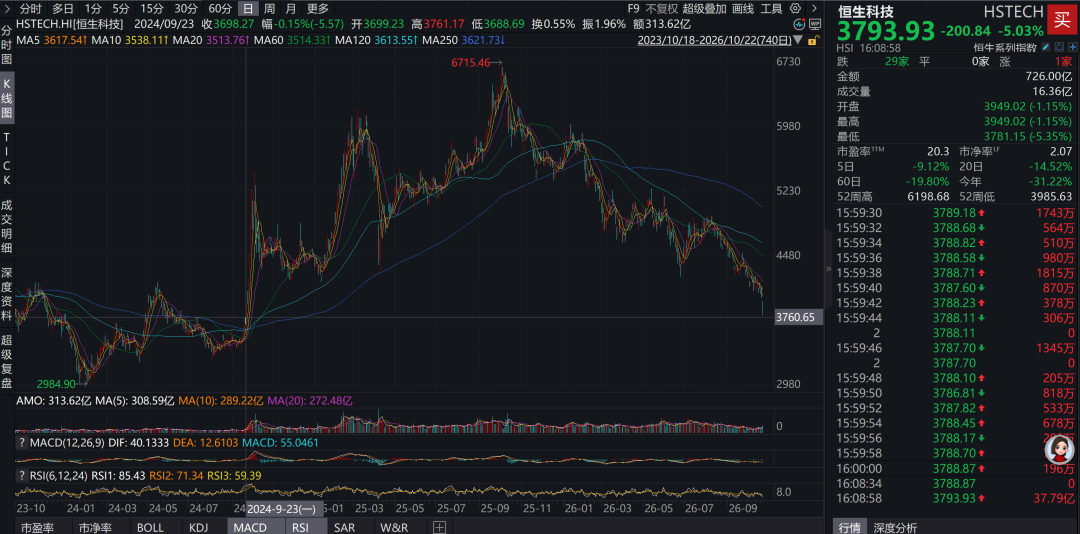Click F9 button in chart toolbar
This screenshot has width=1080, height=534.
pyautogui.click(x=634, y=9)
